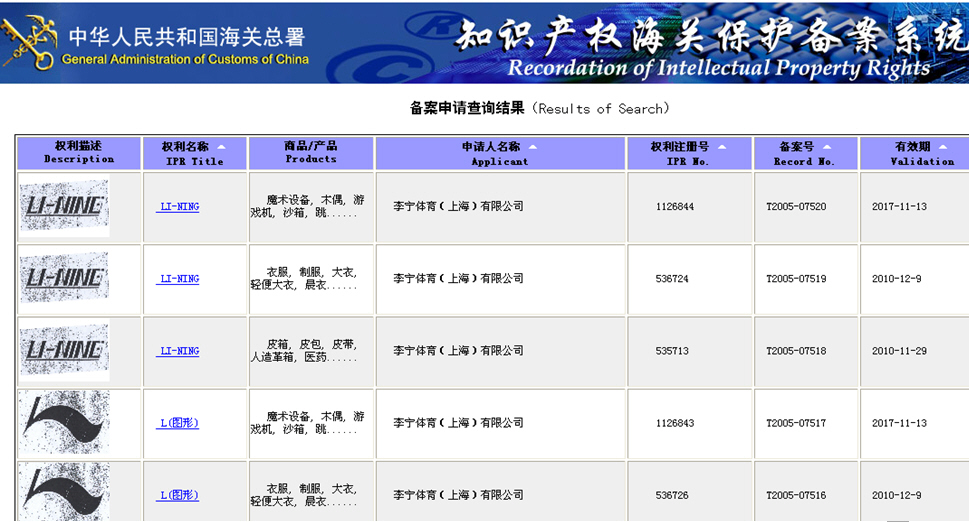Click the IPR No. header text

[x=687, y=161]
